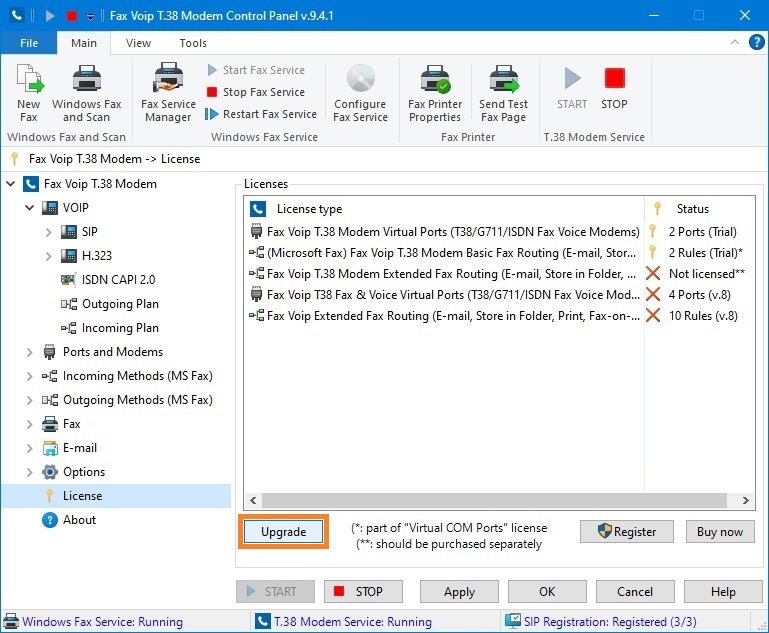Click the Register button
Image resolution: width=769 pixels, height=633 pixels.
pos(626,532)
